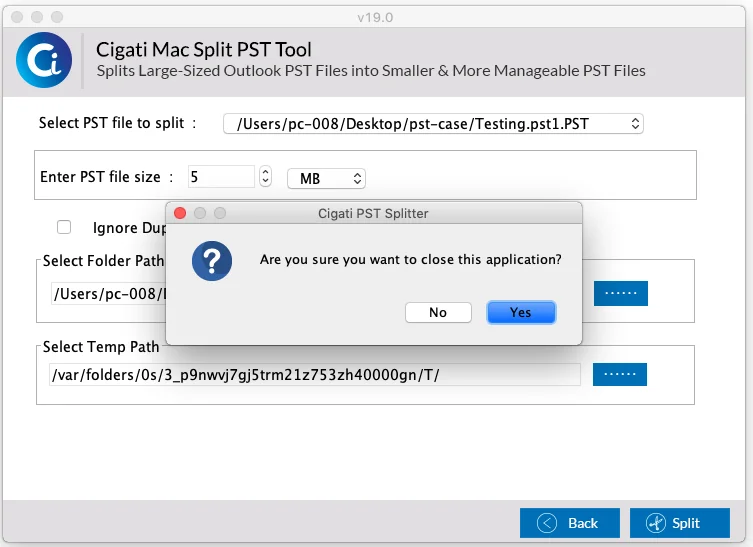Browse for temp path with dotted button
This screenshot has height=547, width=753.
tap(619, 374)
